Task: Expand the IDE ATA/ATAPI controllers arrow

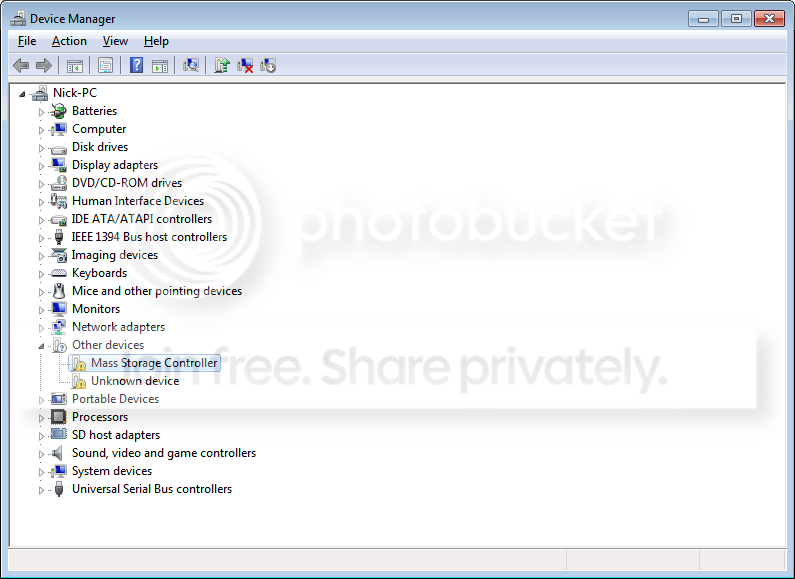Action: click(x=41, y=220)
